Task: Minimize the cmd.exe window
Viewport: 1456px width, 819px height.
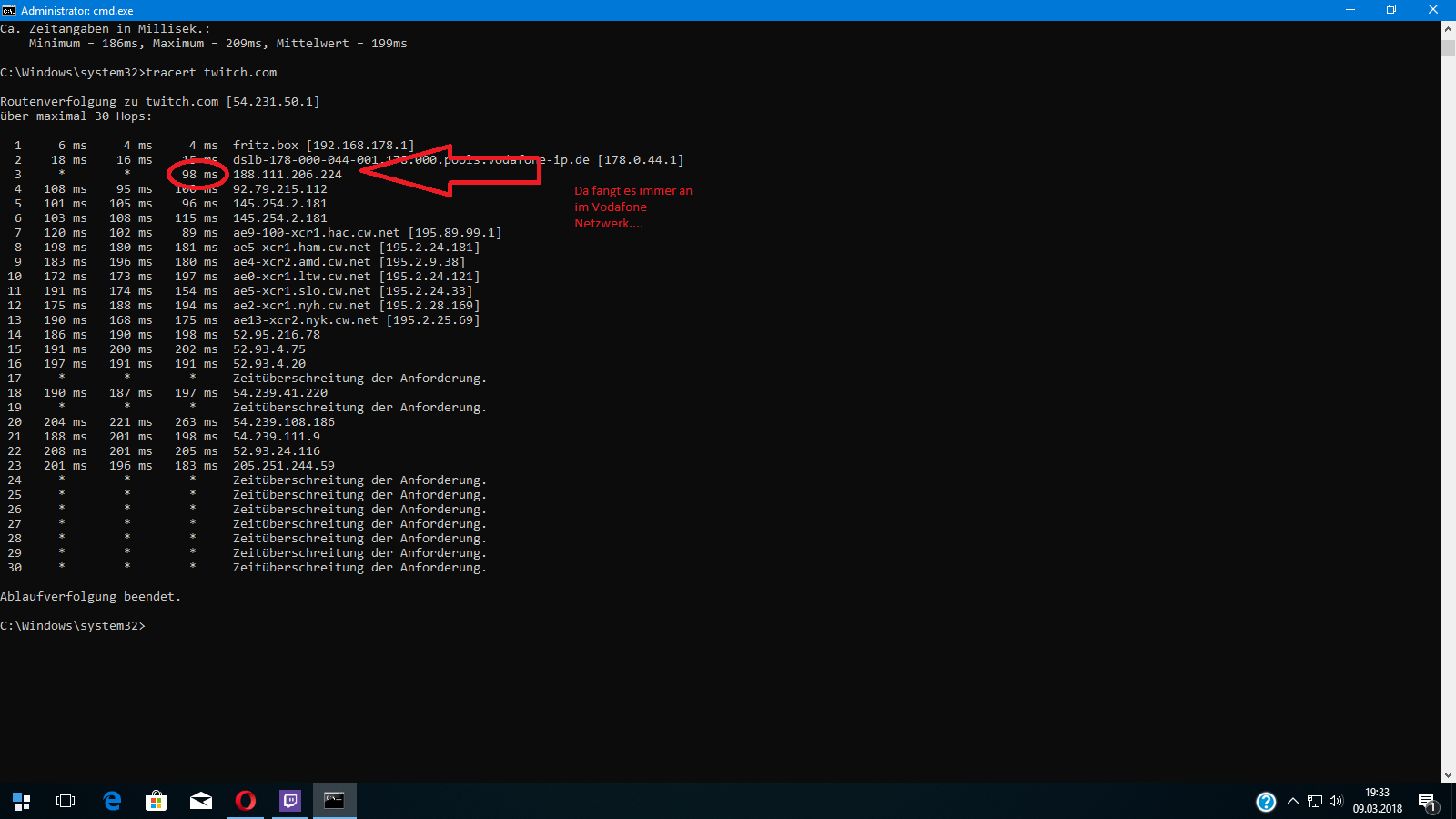Action: pyautogui.click(x=1350, y=10)
